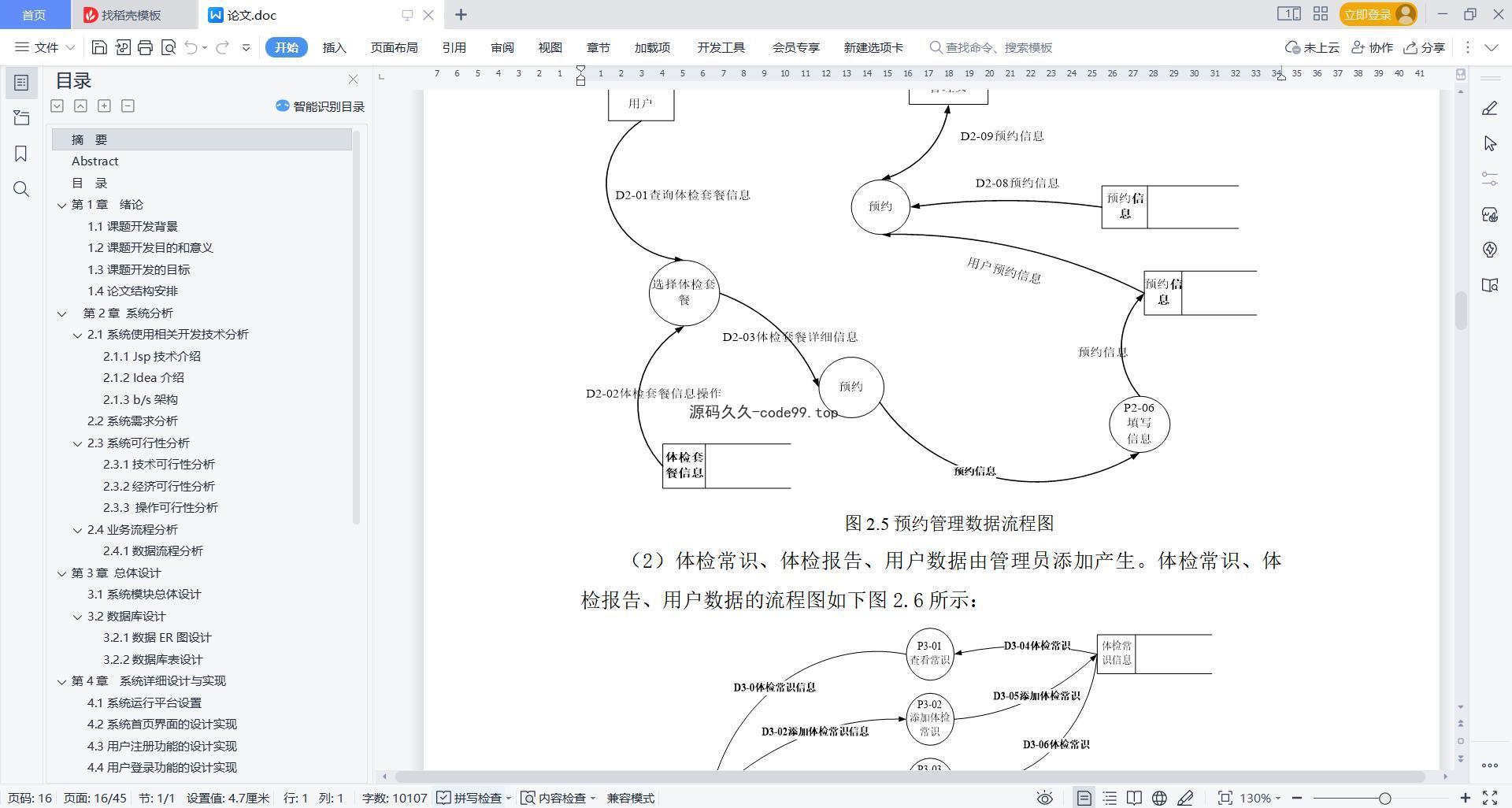Switch to the 页面布局 ribbon tab
The width and height of the screenshot is (1512, 808).
coord(394,47)
